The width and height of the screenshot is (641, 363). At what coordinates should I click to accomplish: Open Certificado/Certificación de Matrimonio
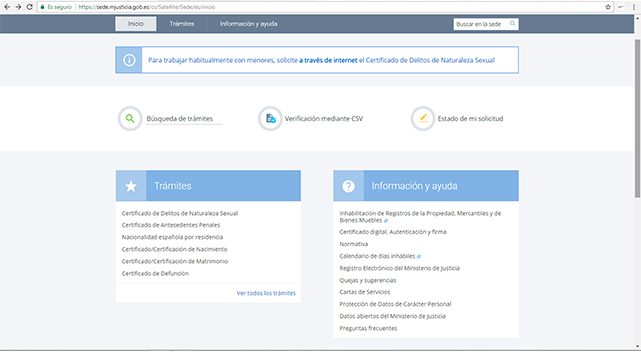pyautogui.click(x=175, y=261)
